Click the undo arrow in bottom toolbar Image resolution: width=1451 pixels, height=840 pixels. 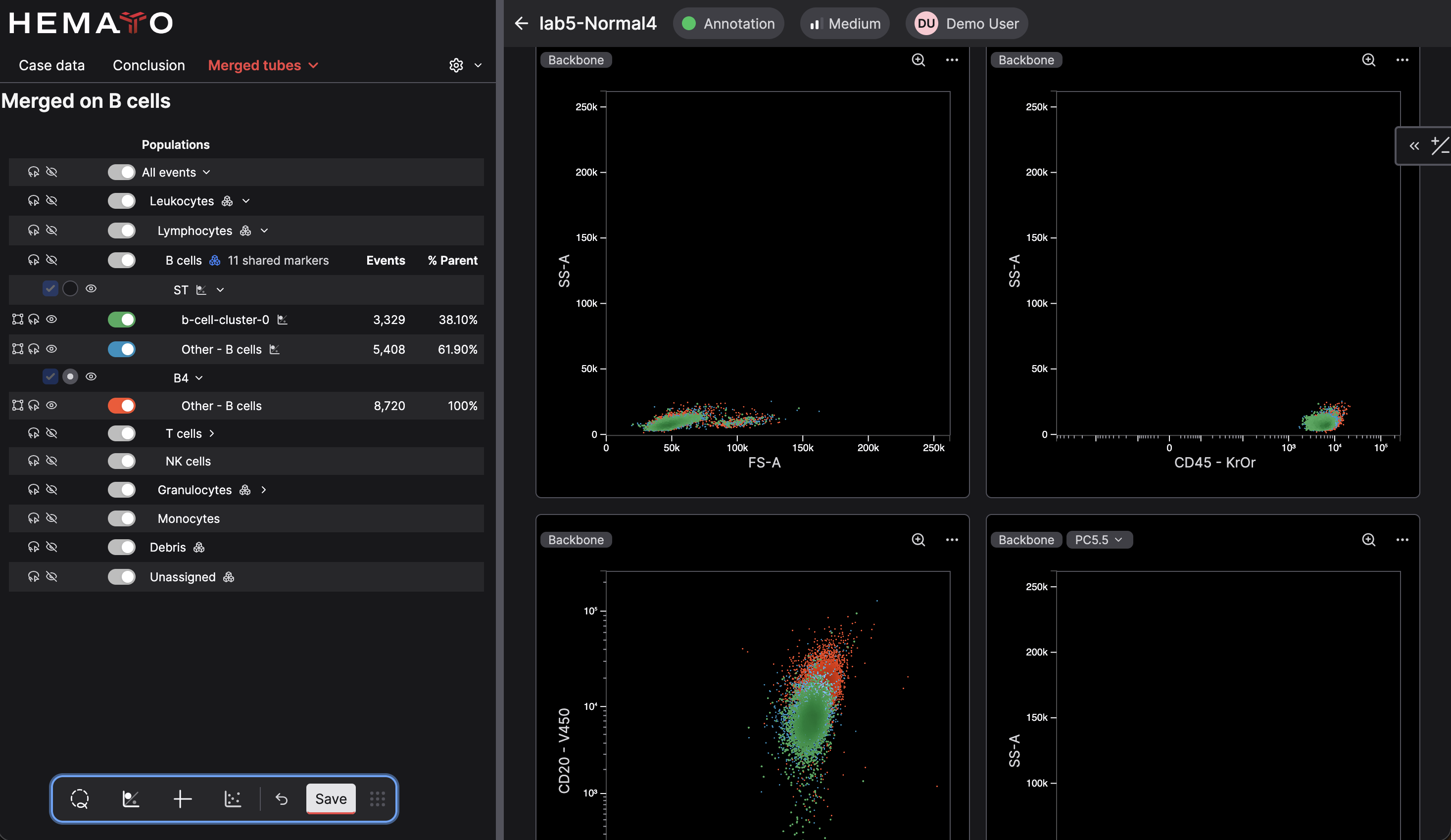(x=282, y=798)
